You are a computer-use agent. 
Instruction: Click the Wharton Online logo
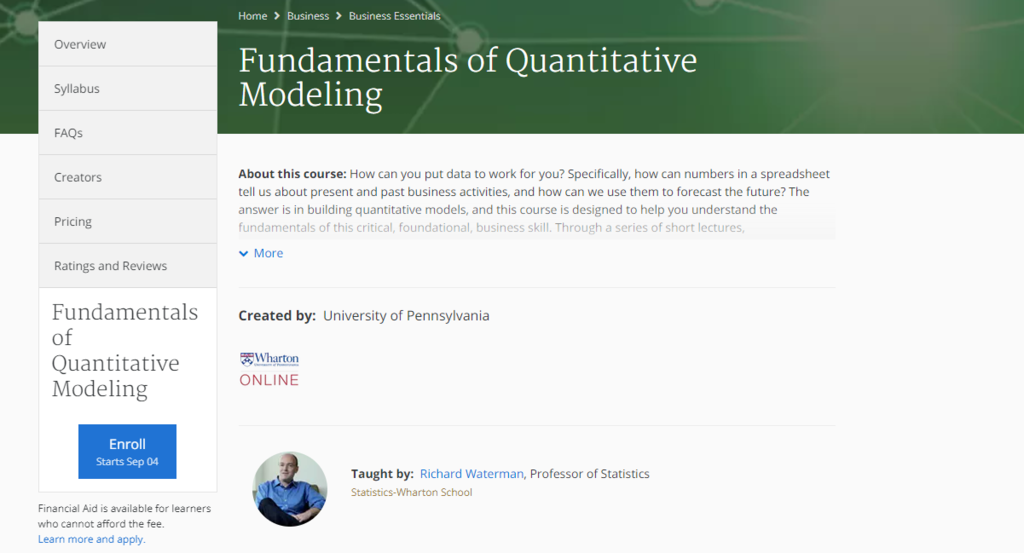tap(269, 370)
